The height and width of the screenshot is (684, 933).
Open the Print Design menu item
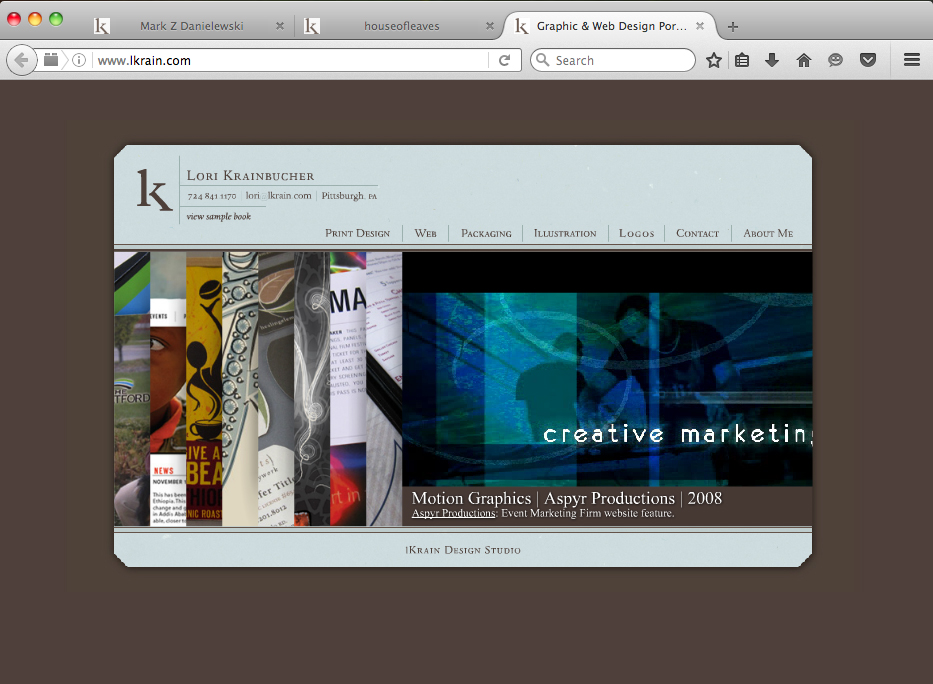(357, 233)
